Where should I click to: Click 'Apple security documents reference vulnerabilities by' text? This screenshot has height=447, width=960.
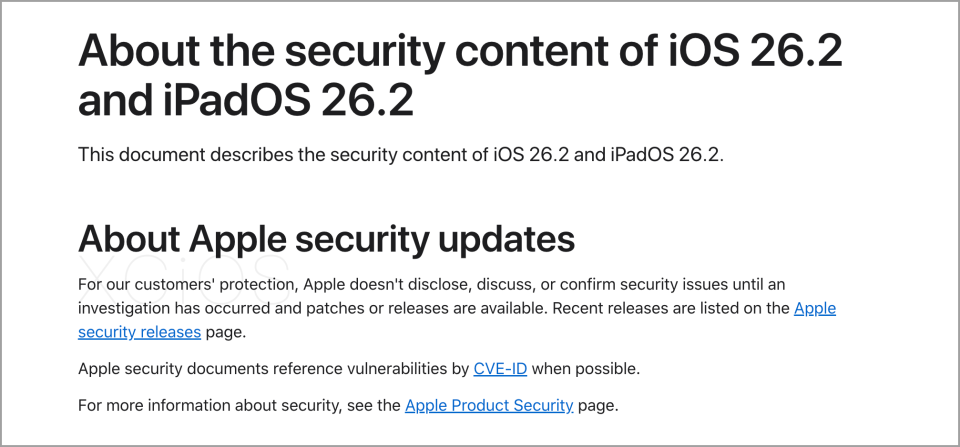[273, 369]
